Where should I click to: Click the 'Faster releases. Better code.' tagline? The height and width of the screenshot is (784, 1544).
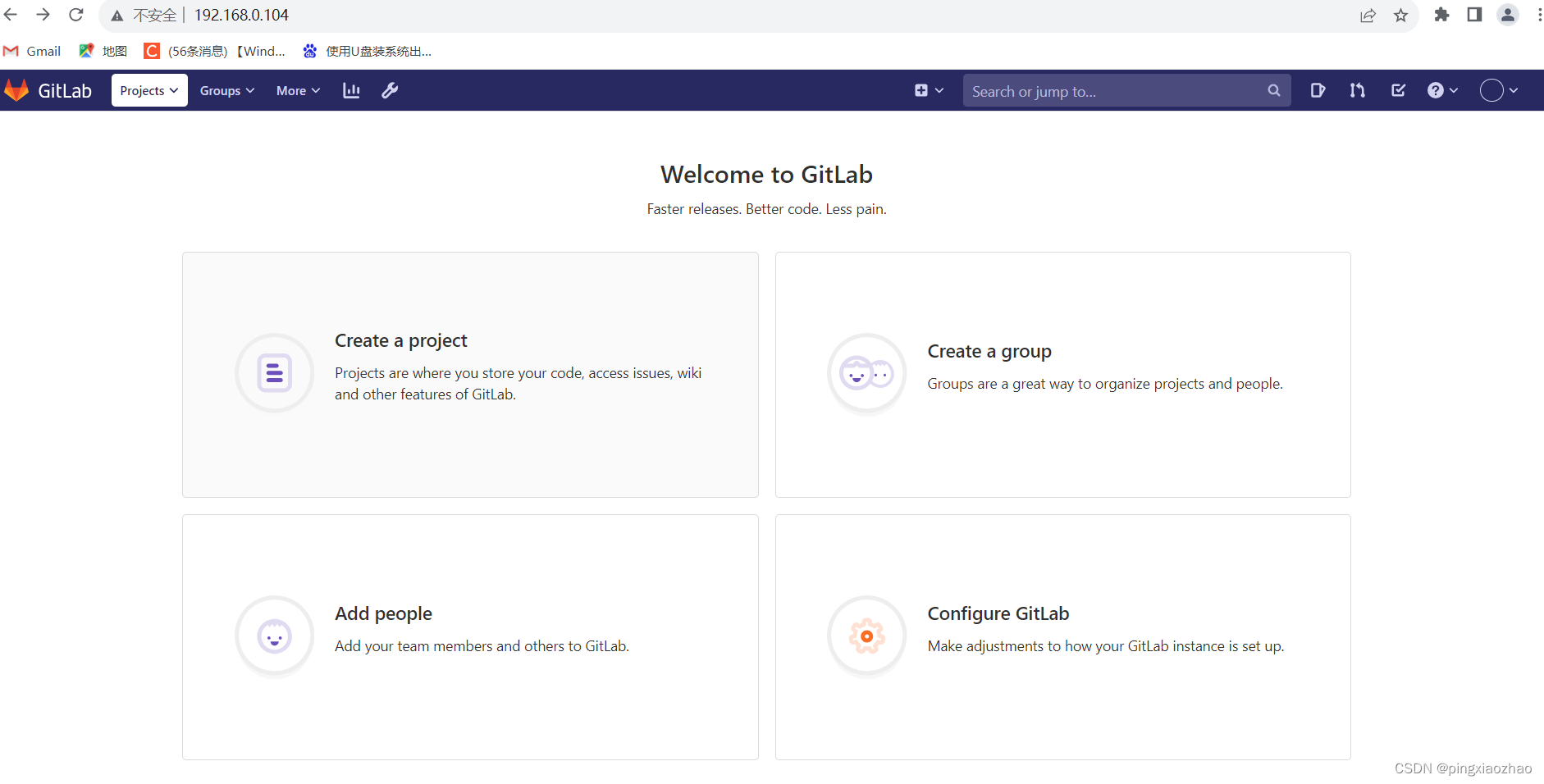point(766,209)
